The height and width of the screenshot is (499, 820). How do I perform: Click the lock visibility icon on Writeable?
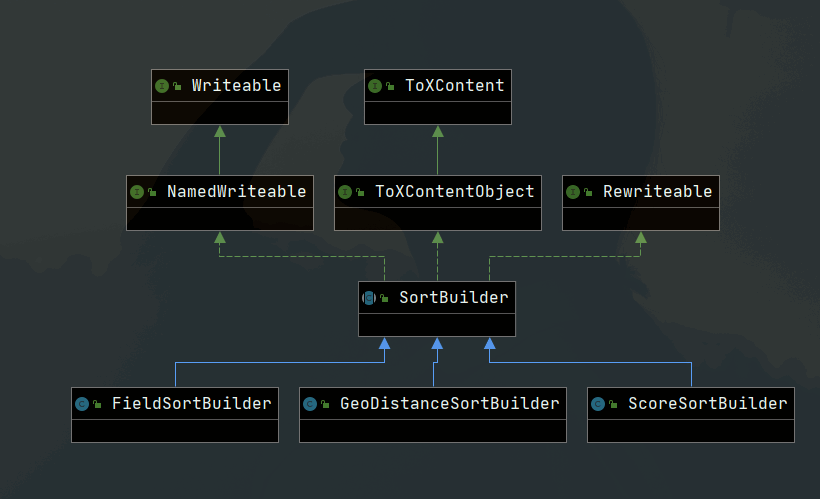tap(177, 86)
